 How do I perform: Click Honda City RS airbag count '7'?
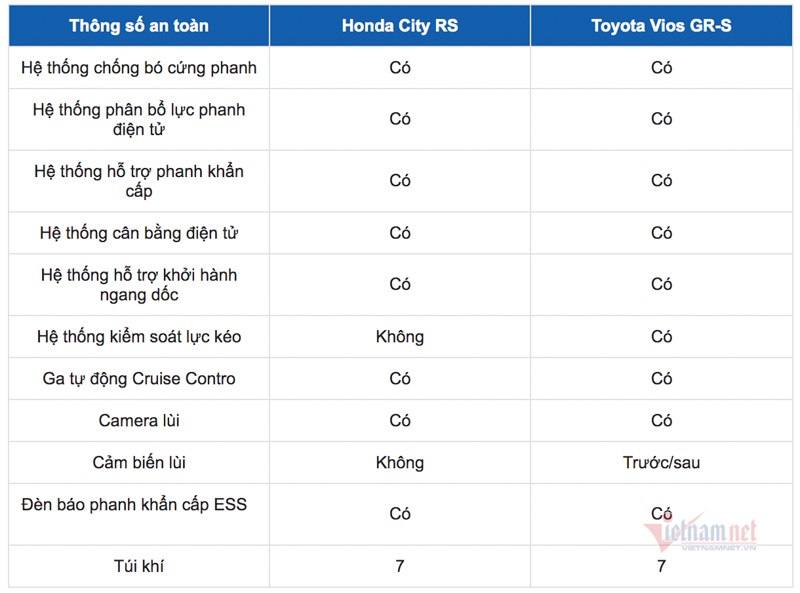pos(400,566)
